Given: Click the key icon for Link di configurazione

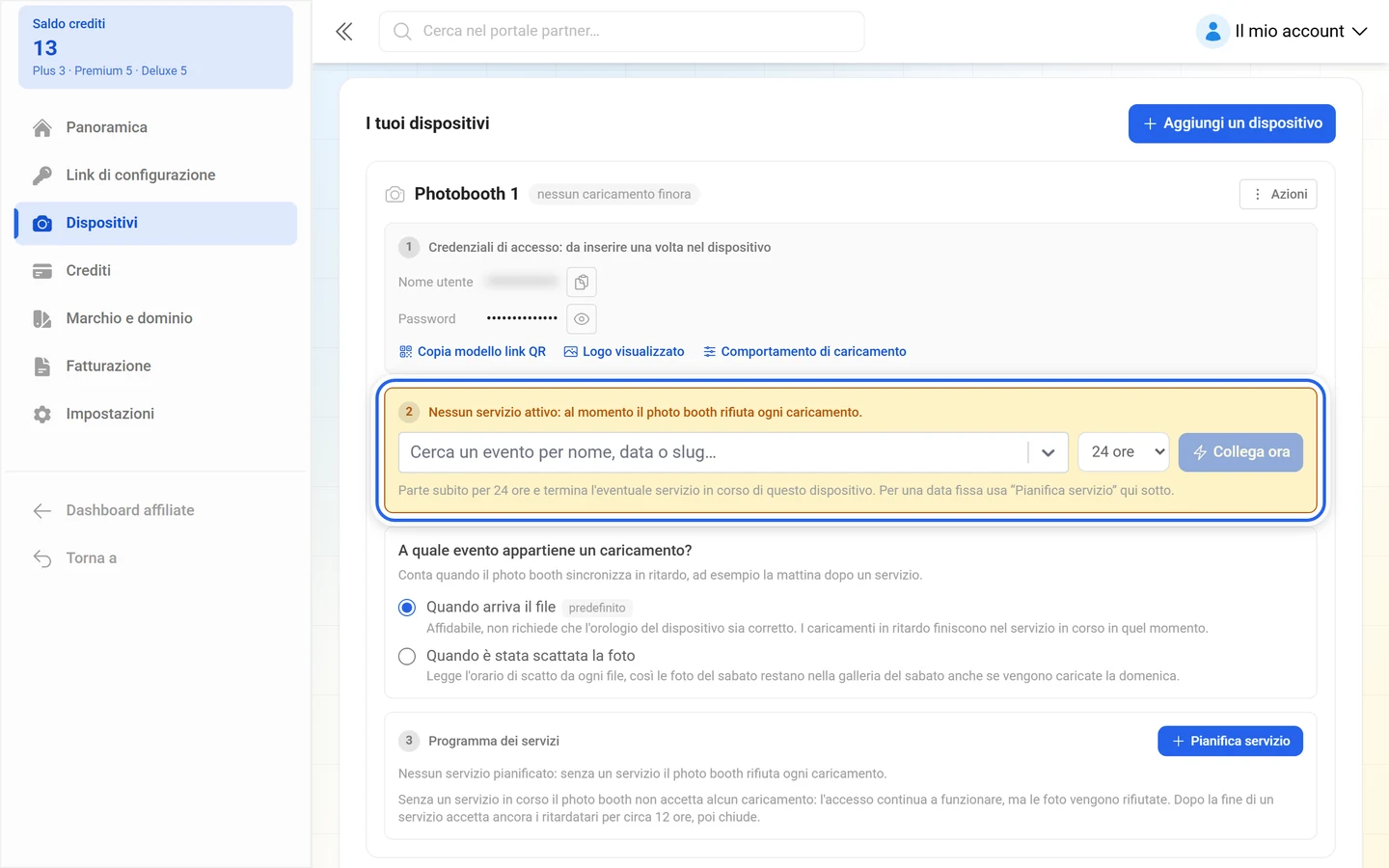Looking at the screenshot, I should click(x=42, y=176).
